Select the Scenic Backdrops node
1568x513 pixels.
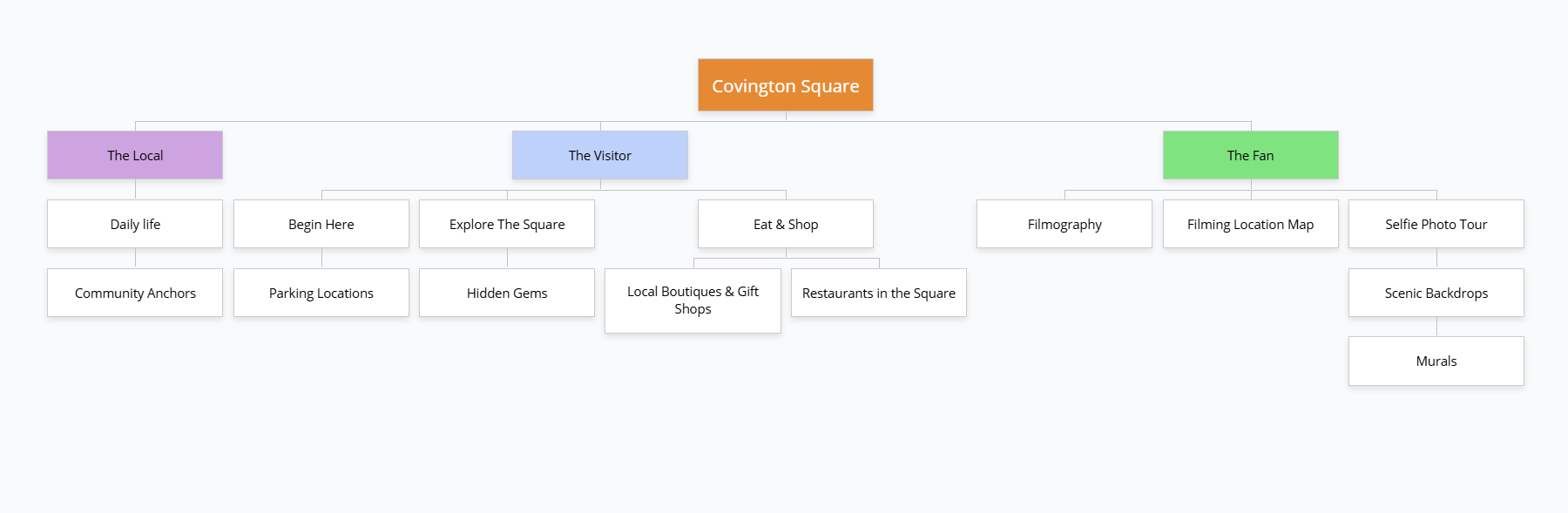click(x=1436, y=293)
